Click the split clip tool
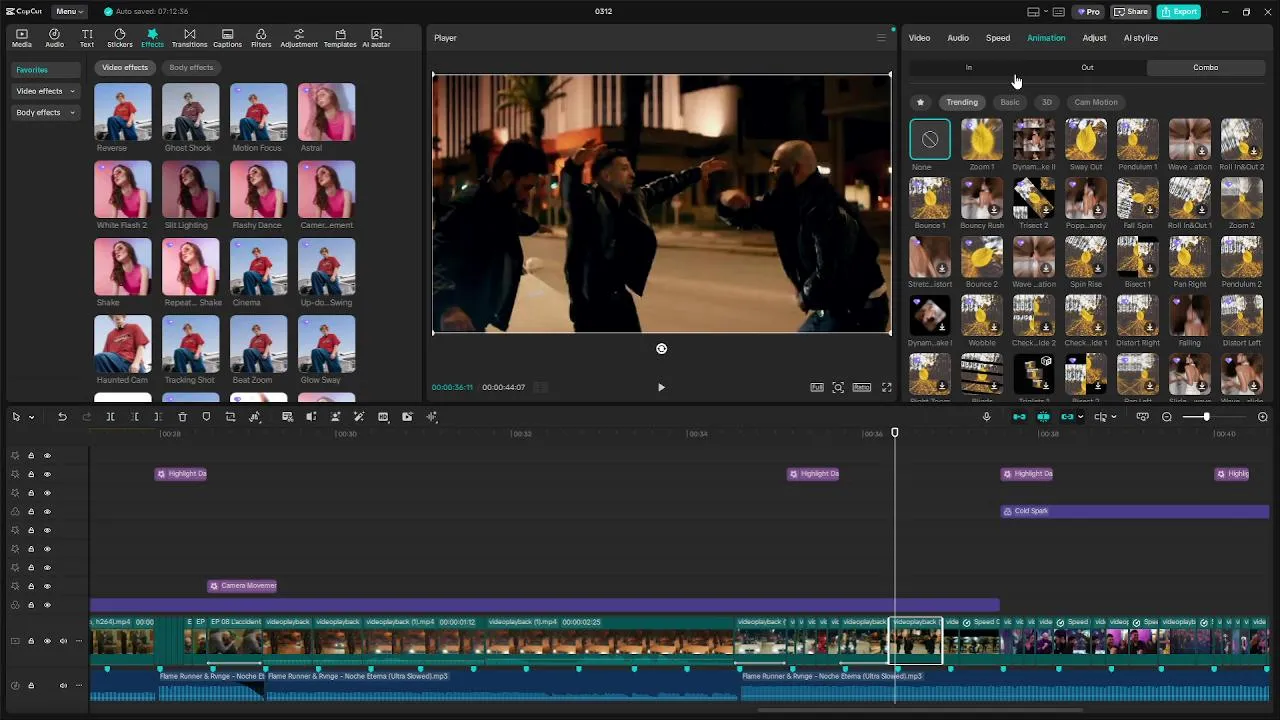 110,417
